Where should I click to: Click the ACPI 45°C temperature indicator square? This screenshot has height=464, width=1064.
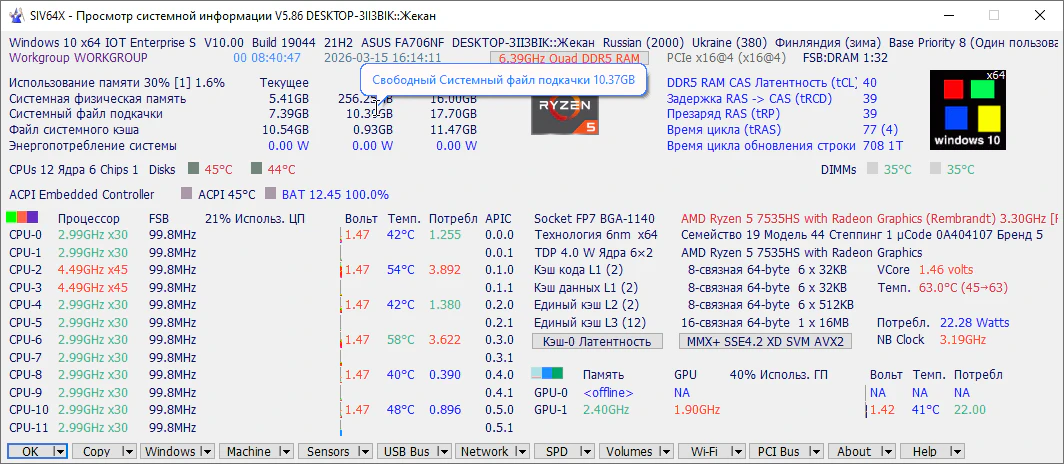pyautogui.click(x=187, y=195)
